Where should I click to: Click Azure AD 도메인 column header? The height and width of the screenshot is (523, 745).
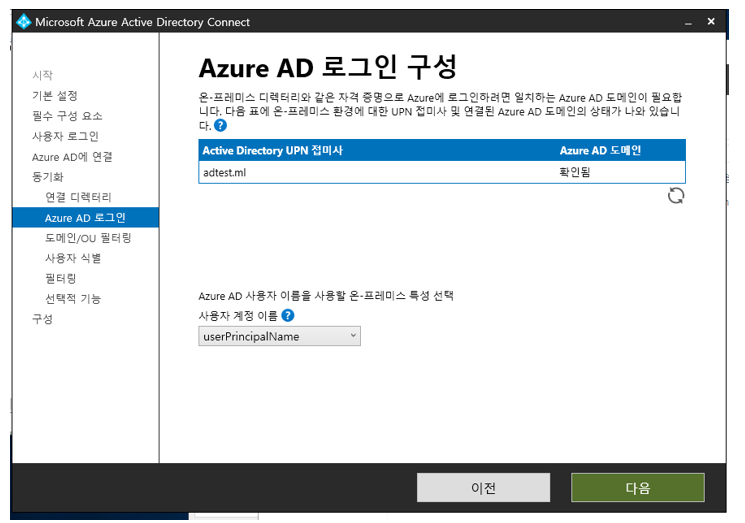pos(600,151)
